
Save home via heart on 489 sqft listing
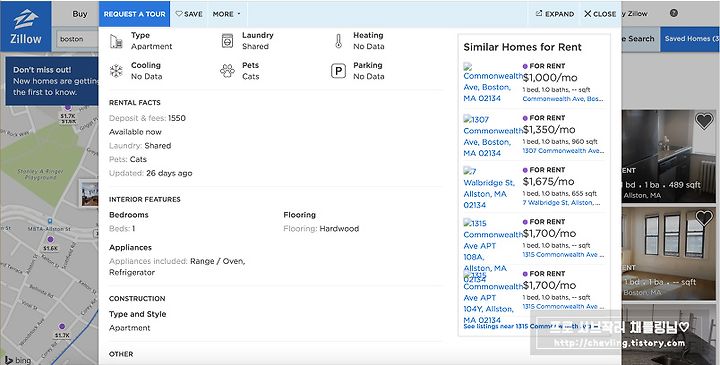[704, 121]
